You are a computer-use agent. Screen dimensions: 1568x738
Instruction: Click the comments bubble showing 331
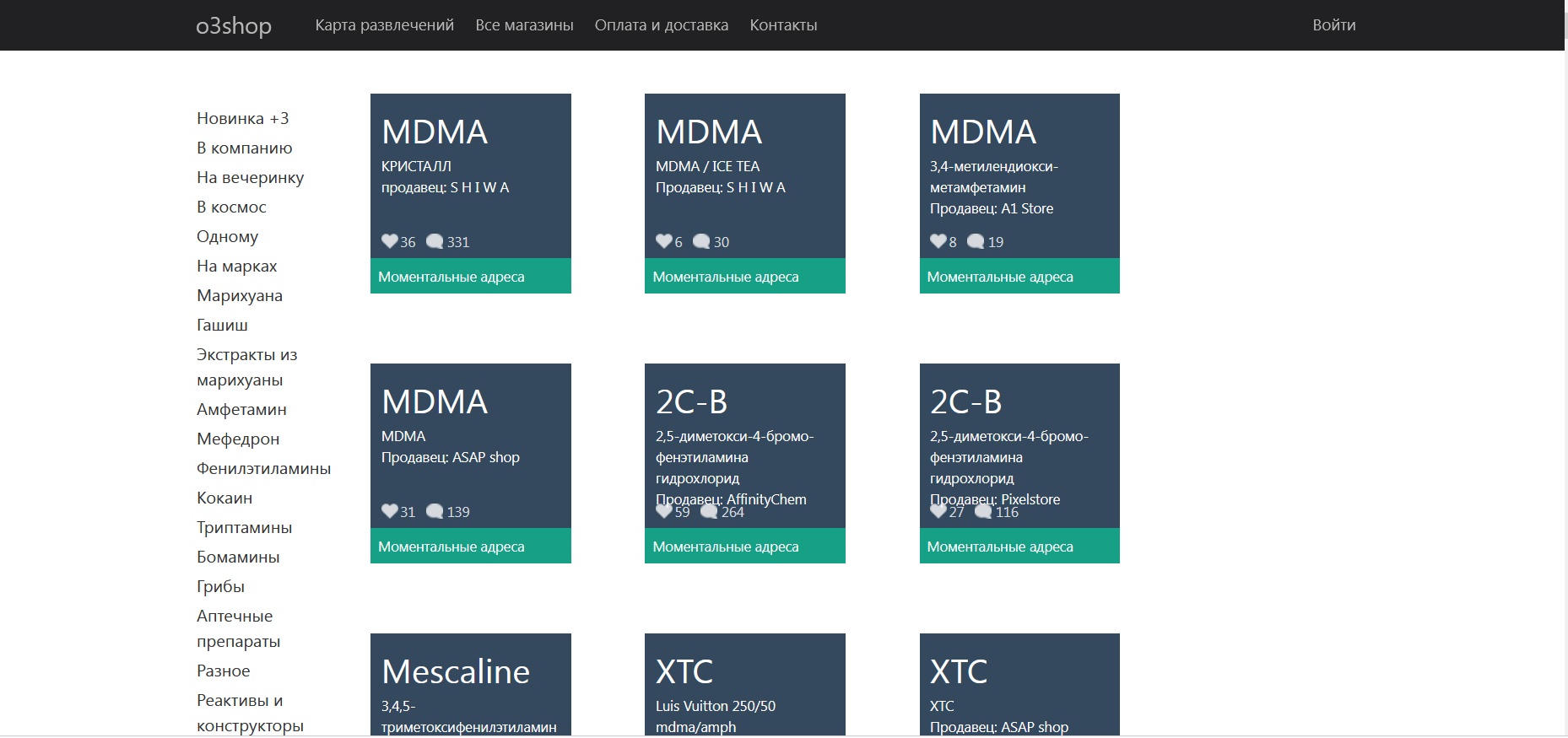435,241
